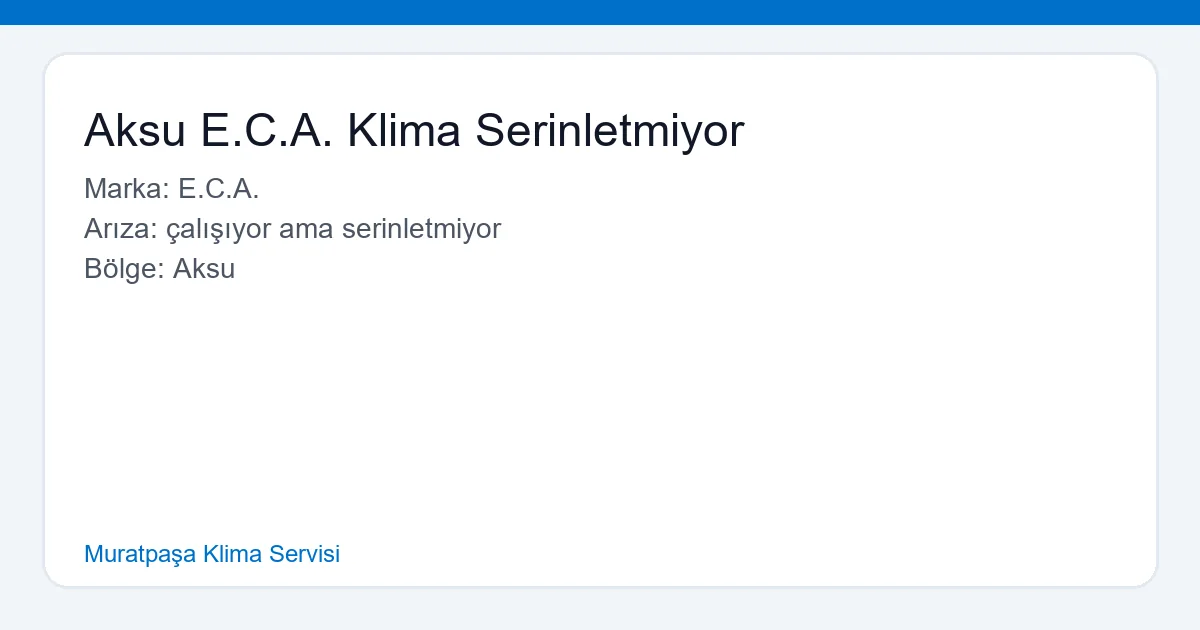Screen dimensions: 1200x630
Task: Select the Bölge: Aksu text line
Action: click(x=160, y=269)
